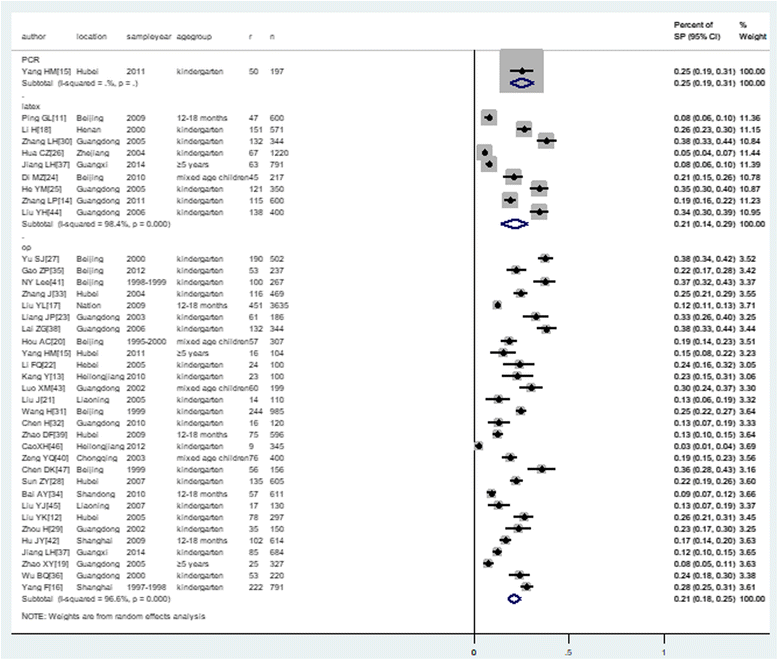Click author 'Liu YK[12]'
The height and width of the screenshot is (660, 778).
coord(42,518)
